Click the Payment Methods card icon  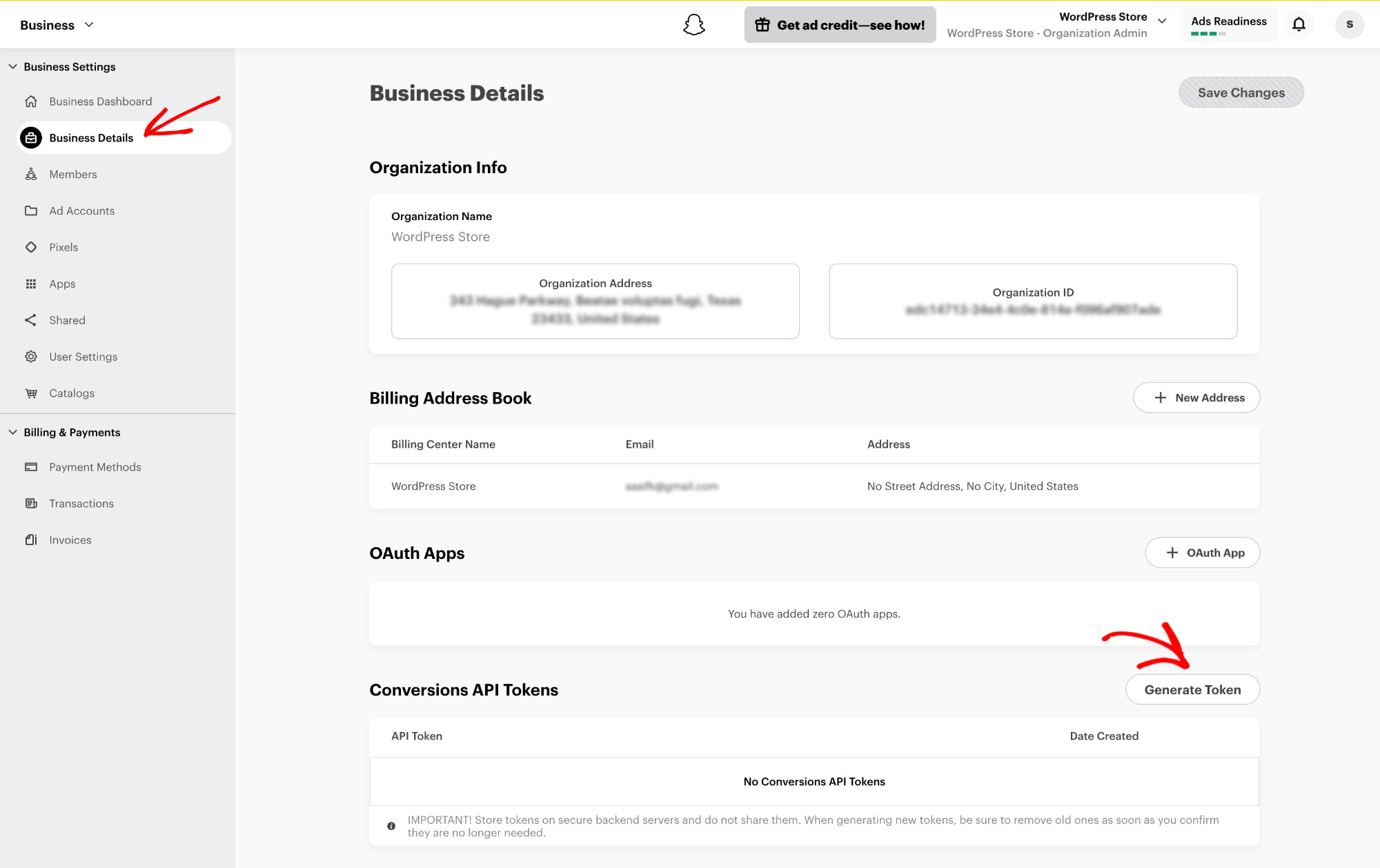coord(31,467)
